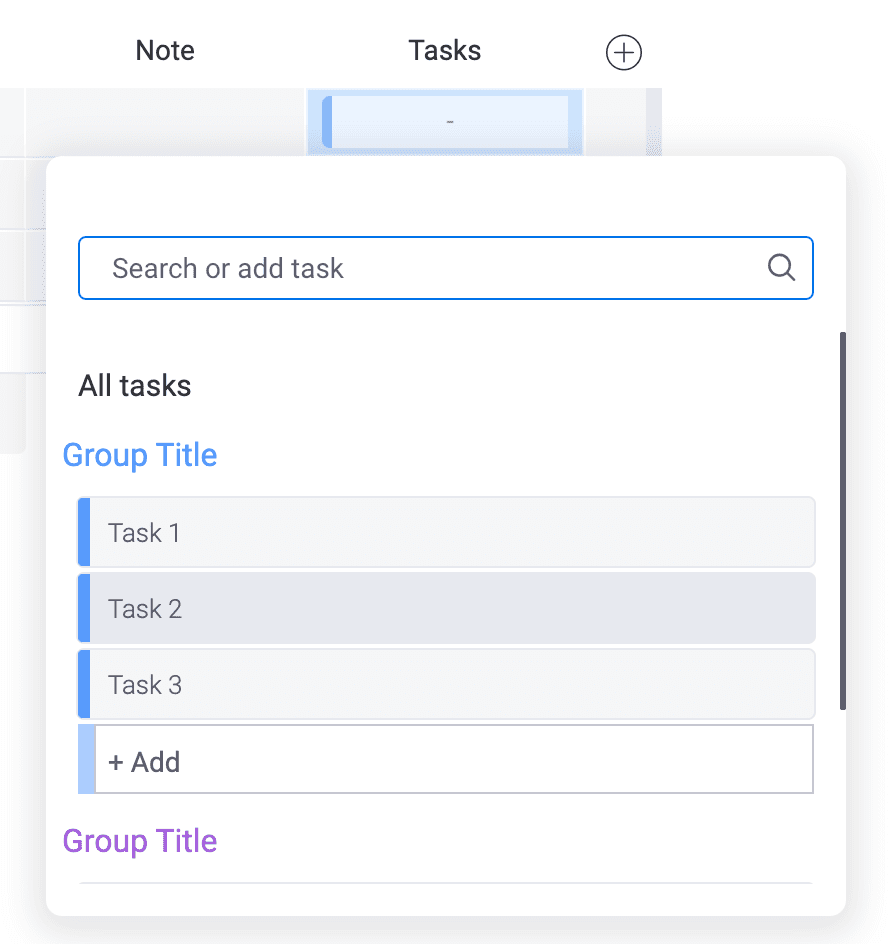Click the highlighted Tasks cell with dash

click(x=446, y=122)
